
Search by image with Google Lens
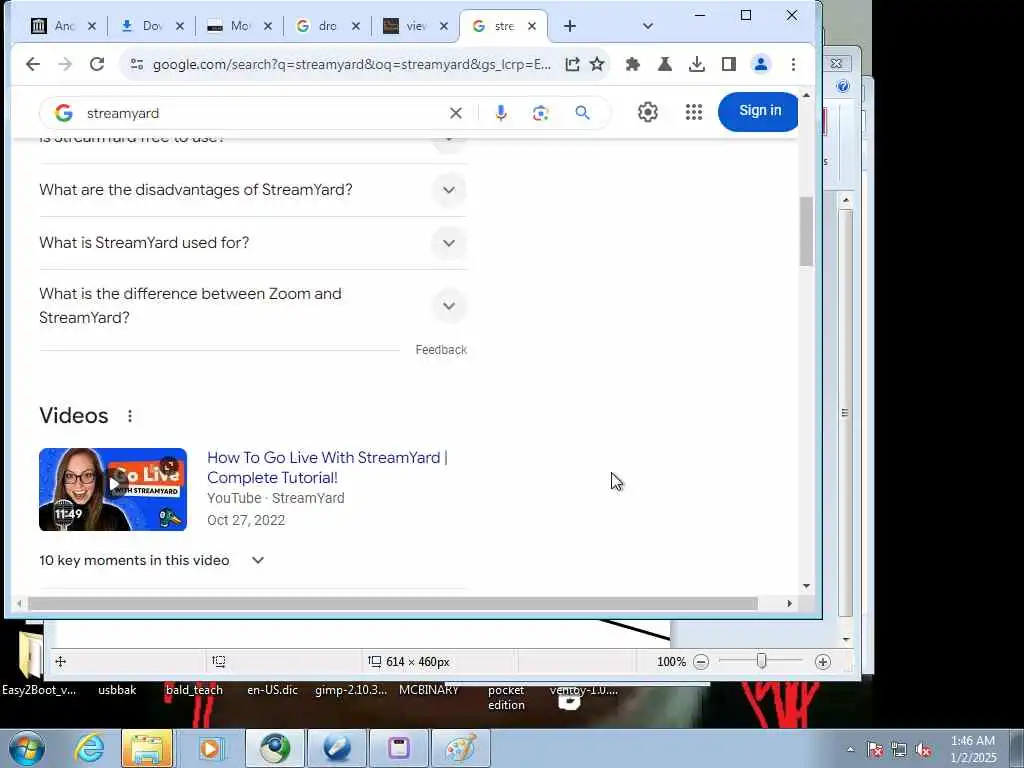point(540,113)
